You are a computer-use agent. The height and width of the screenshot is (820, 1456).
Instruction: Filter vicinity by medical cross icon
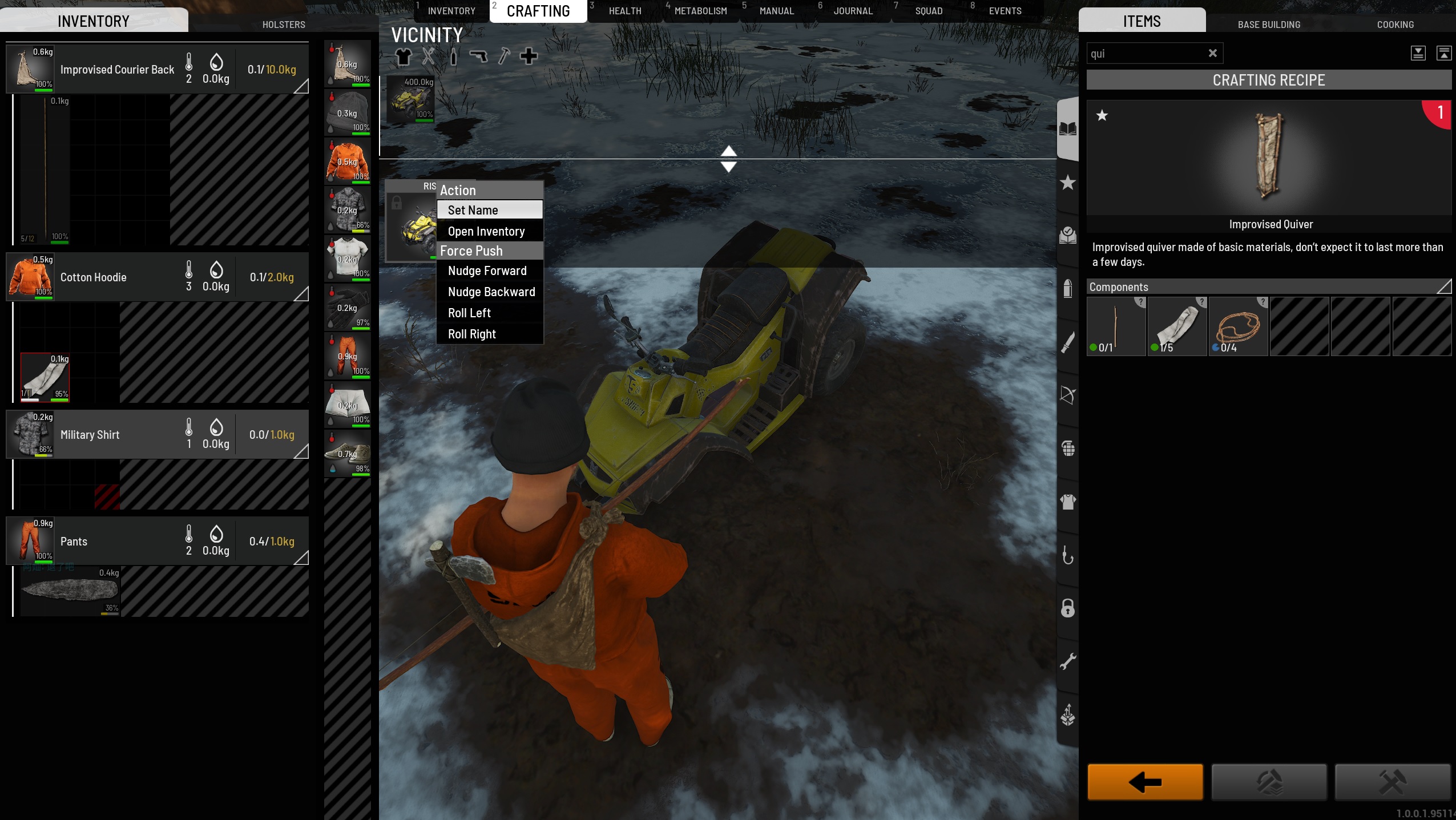[x=529, y=56]
